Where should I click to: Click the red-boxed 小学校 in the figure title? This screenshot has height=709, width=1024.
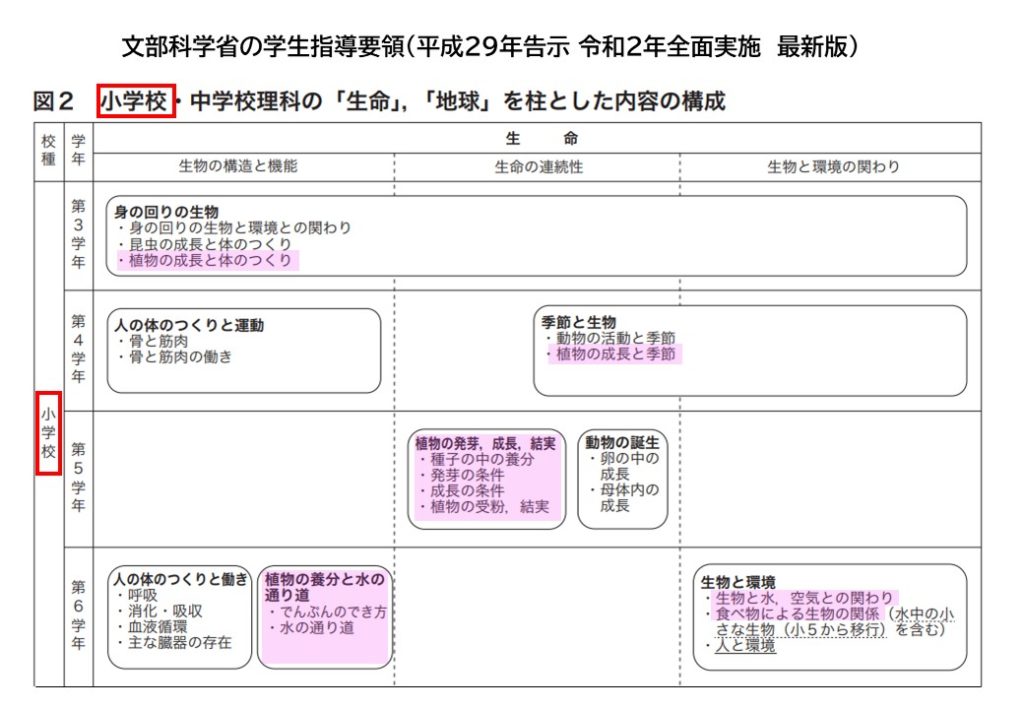click(136, 101)
